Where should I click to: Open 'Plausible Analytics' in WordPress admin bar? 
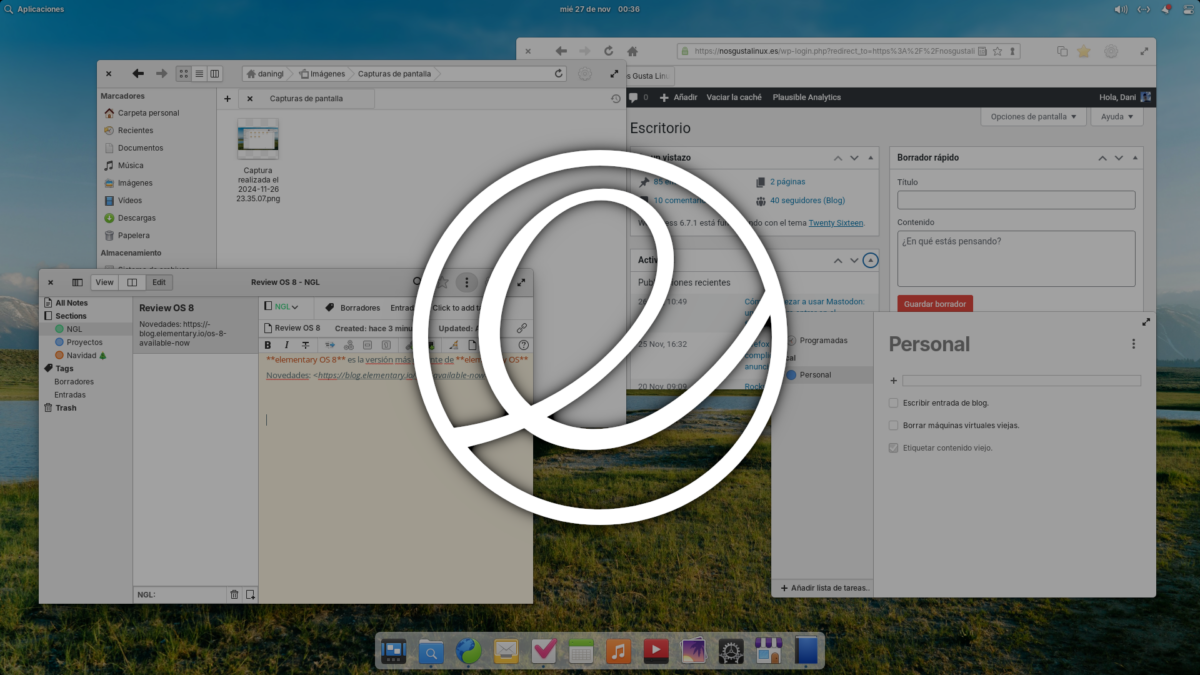(806, 98)
